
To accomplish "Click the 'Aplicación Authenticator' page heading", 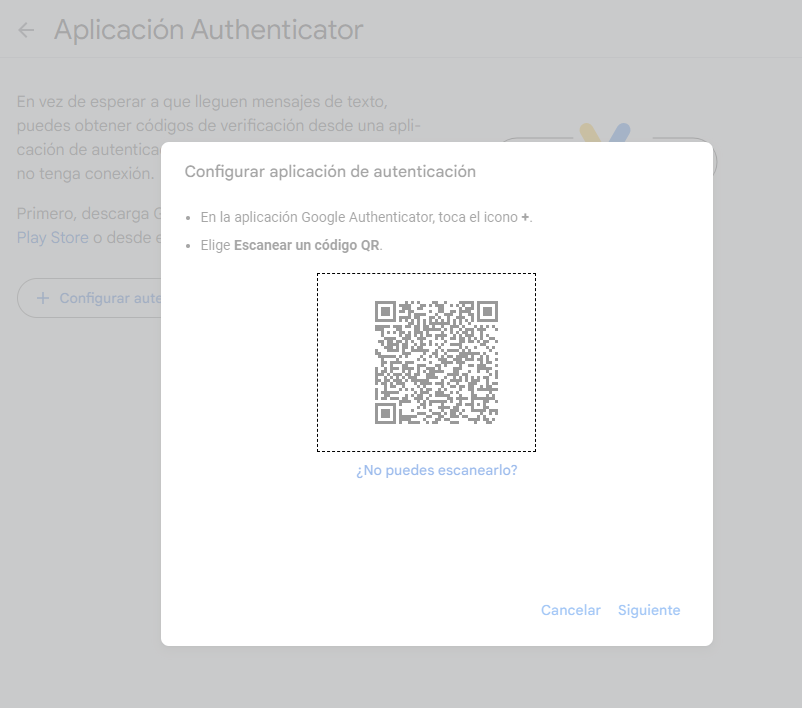I will pos(209,30).
